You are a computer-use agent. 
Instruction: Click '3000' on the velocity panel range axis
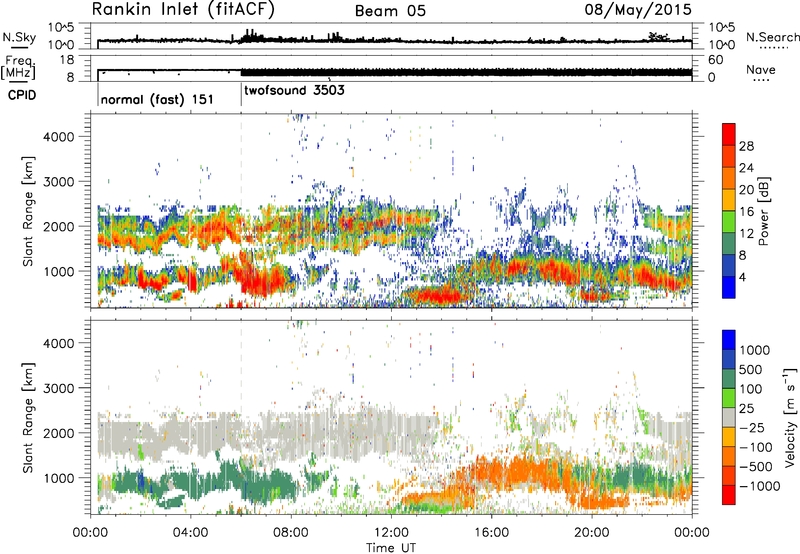click(59, 388)
